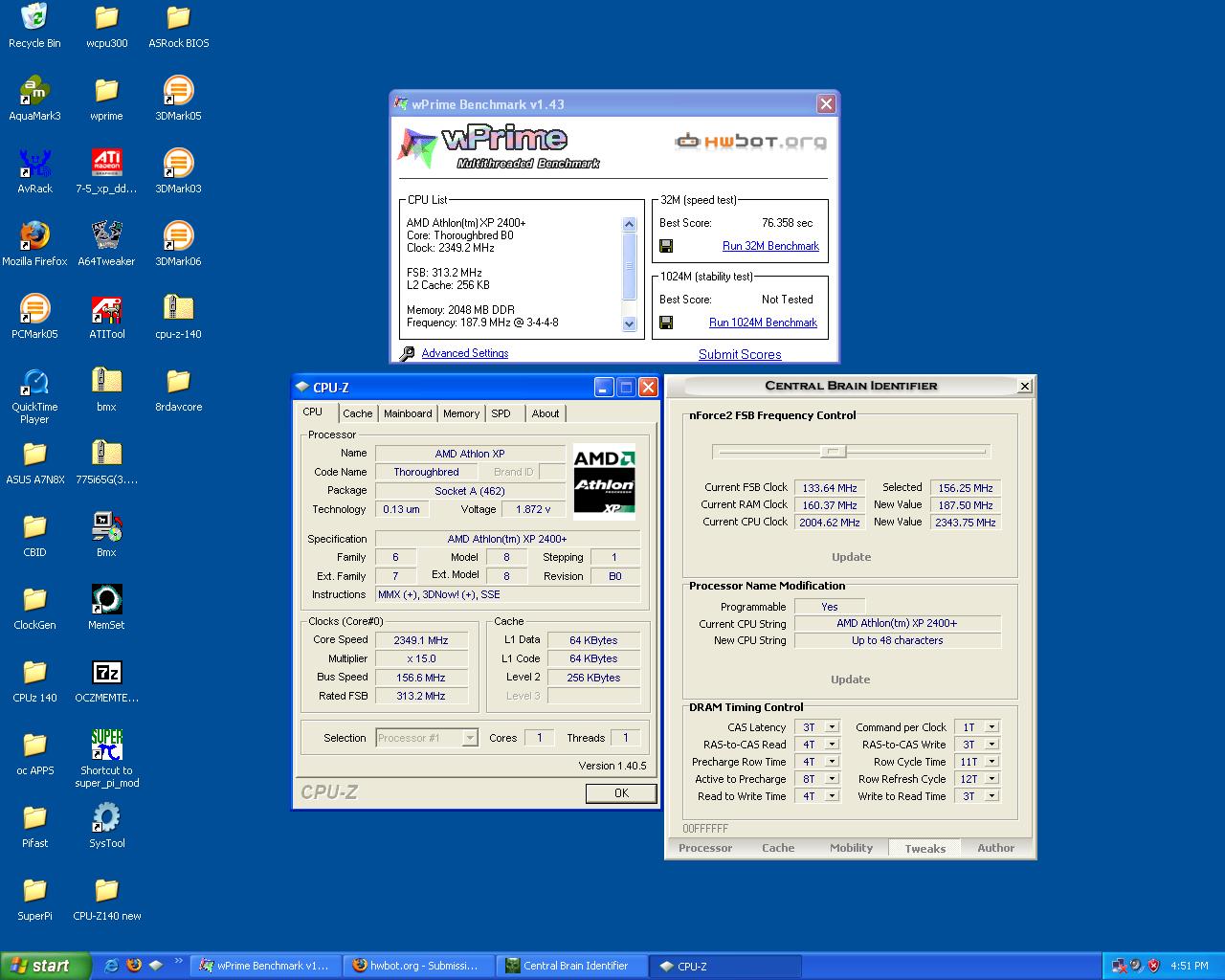Click the 32M benchmark save floppy icon
1225x980 pixels.
tap(666, 246)
